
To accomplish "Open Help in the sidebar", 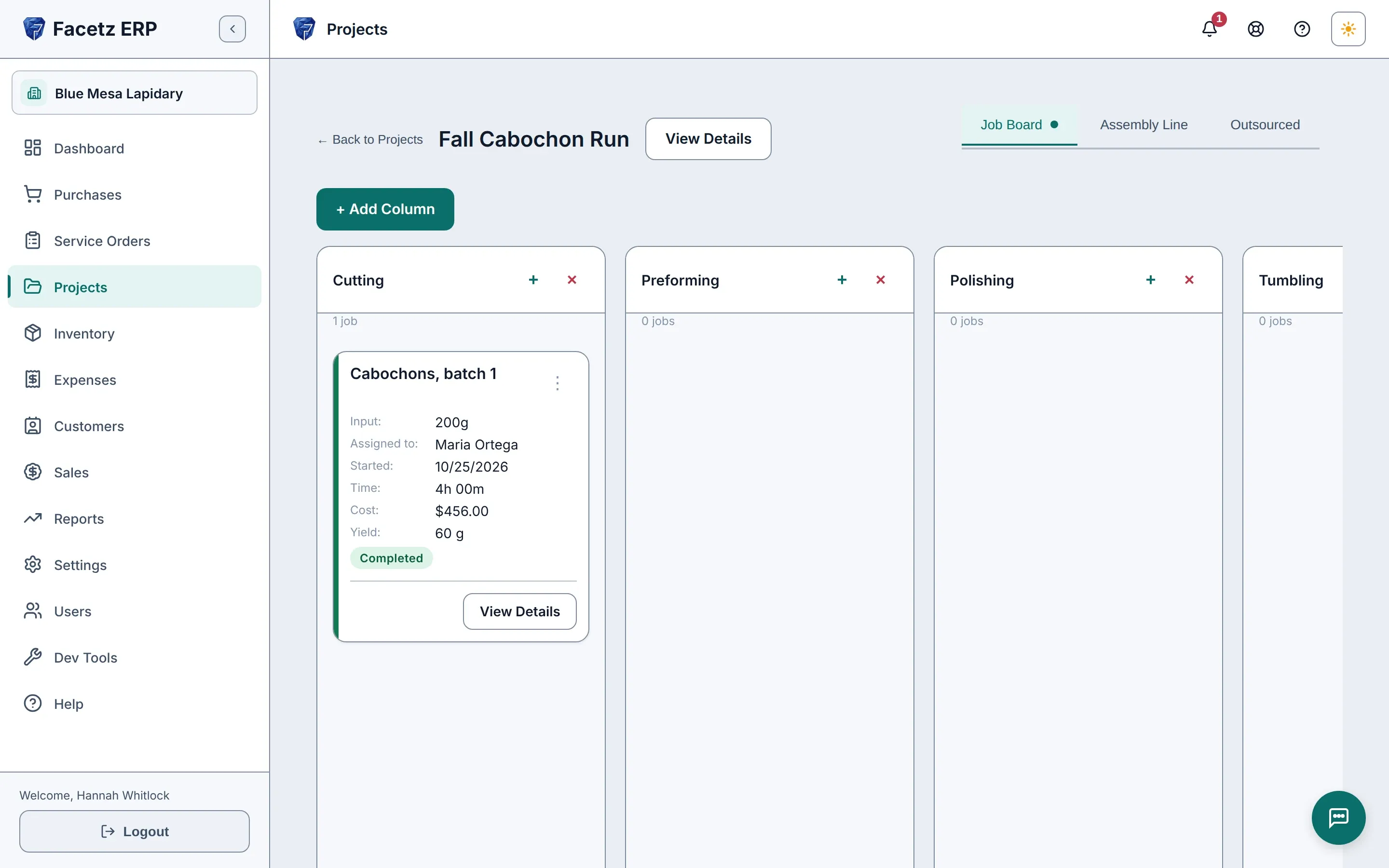I will [134, 704].
